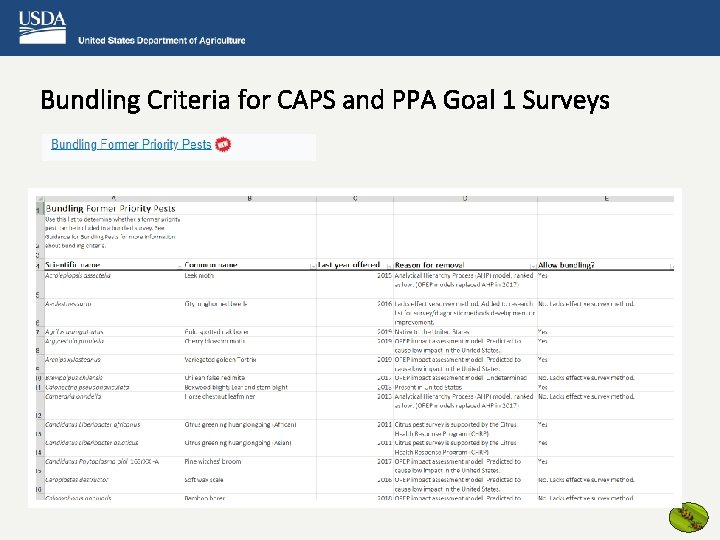Select the Boxwood blight cell
The image size is (720, 540).
tap(249, 387)
